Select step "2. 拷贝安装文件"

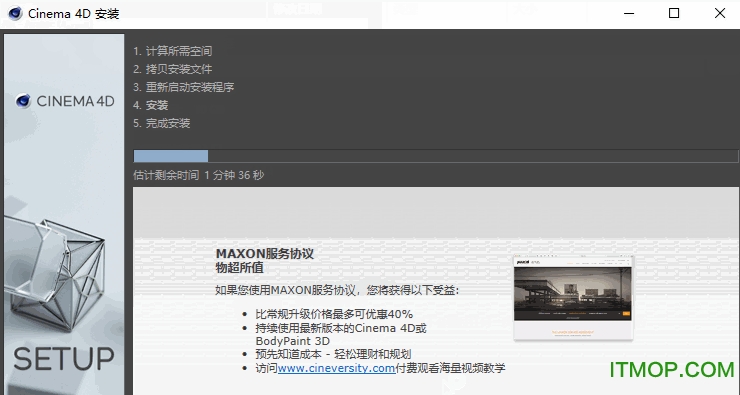click(173, 69)
